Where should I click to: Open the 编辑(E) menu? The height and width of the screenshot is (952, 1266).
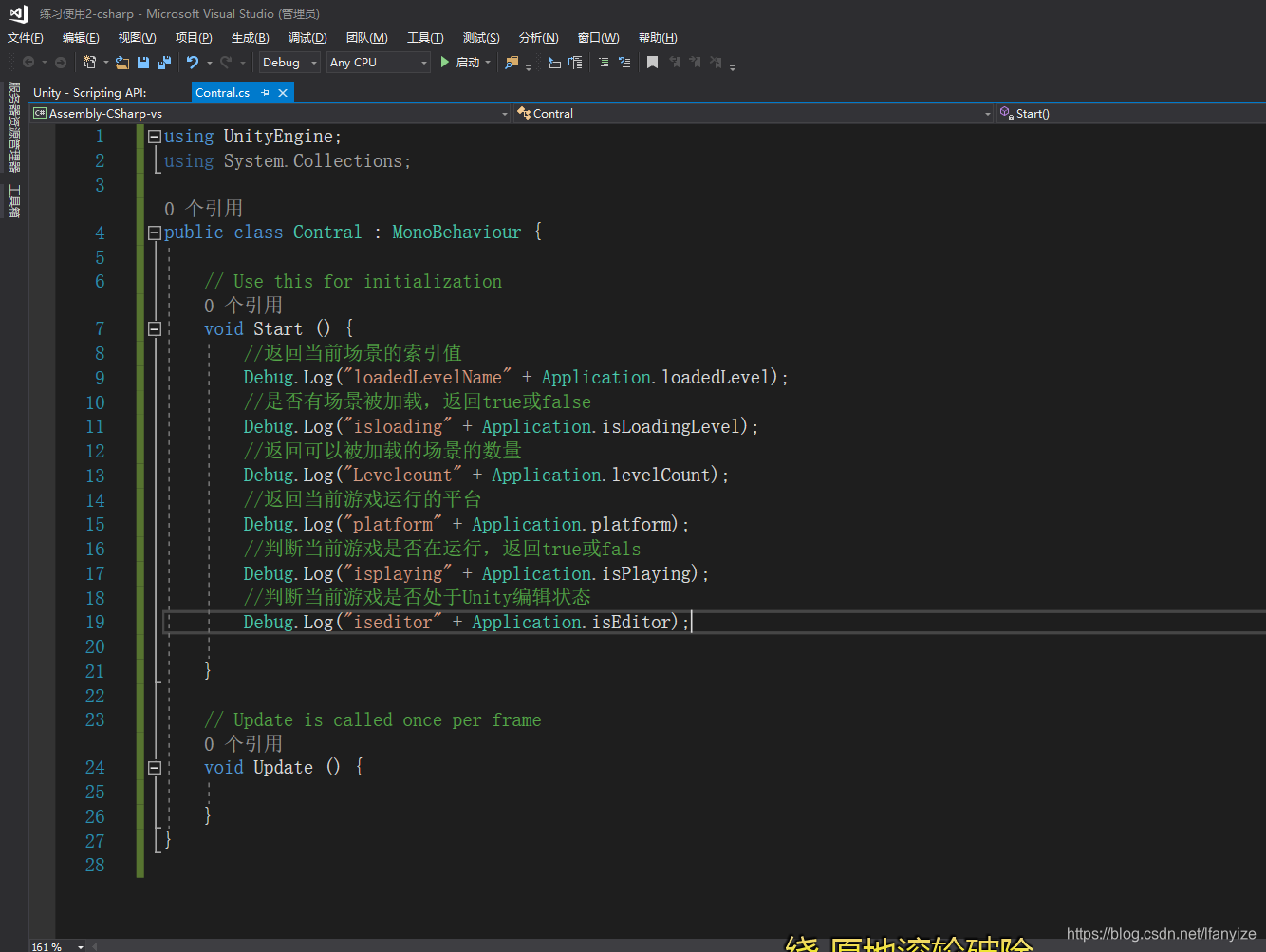coord(81,38)
